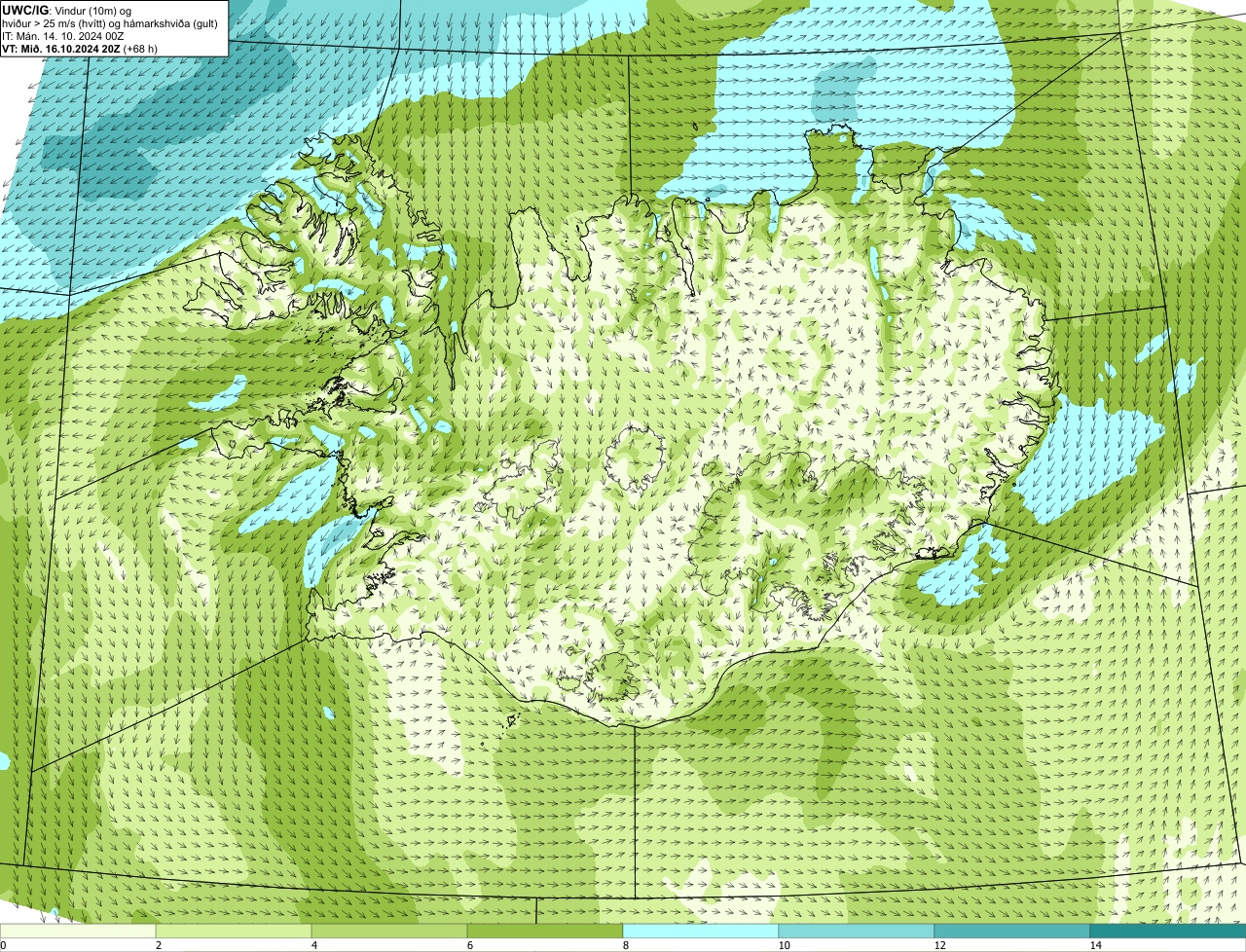The width and height of the screenshot is (1246, 952).
Task: Click the 4–6 m/s green legend swatch
Action: 389,931
